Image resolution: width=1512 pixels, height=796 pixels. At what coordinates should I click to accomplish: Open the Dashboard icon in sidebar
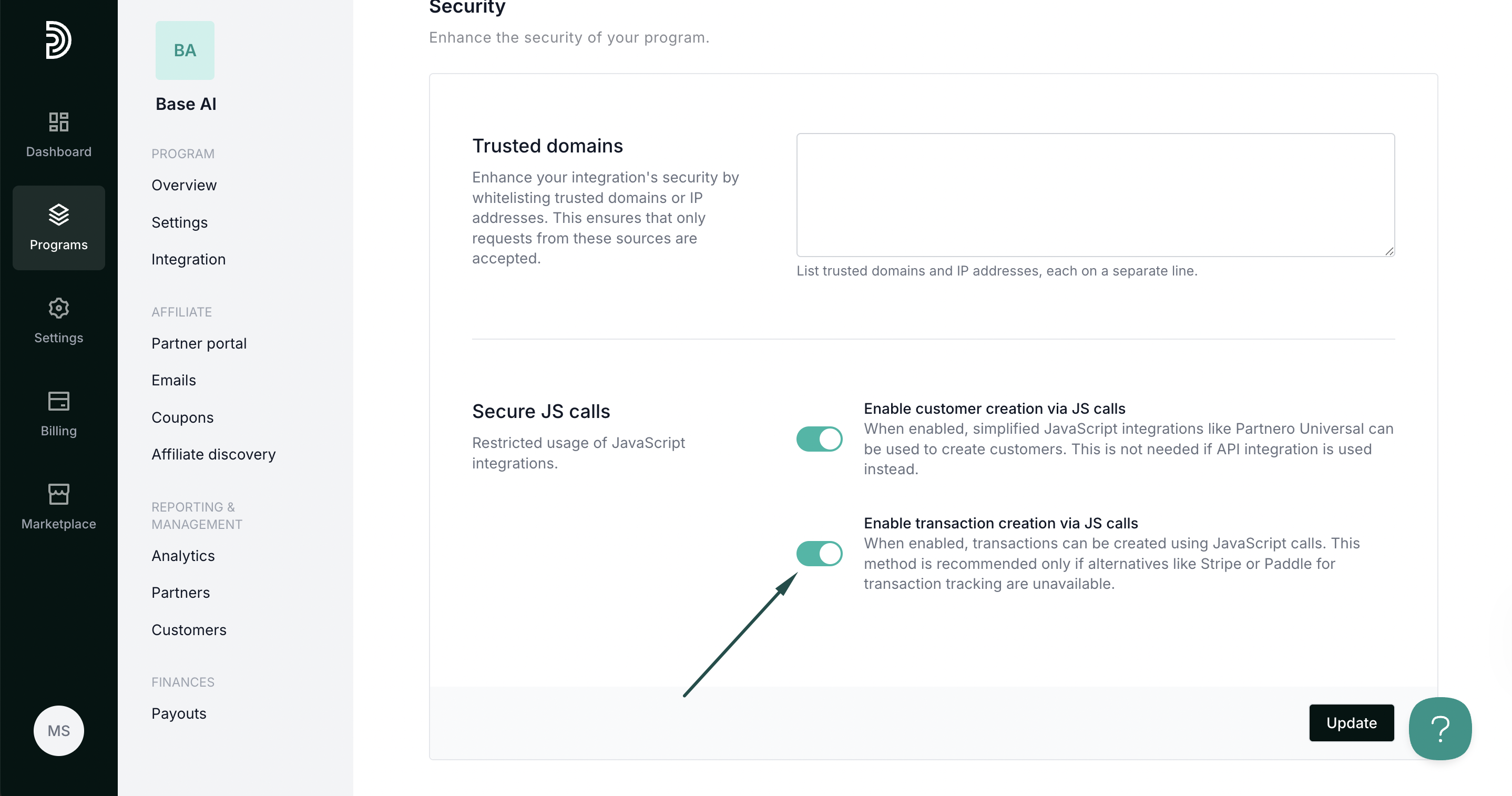tap(59, 122)
